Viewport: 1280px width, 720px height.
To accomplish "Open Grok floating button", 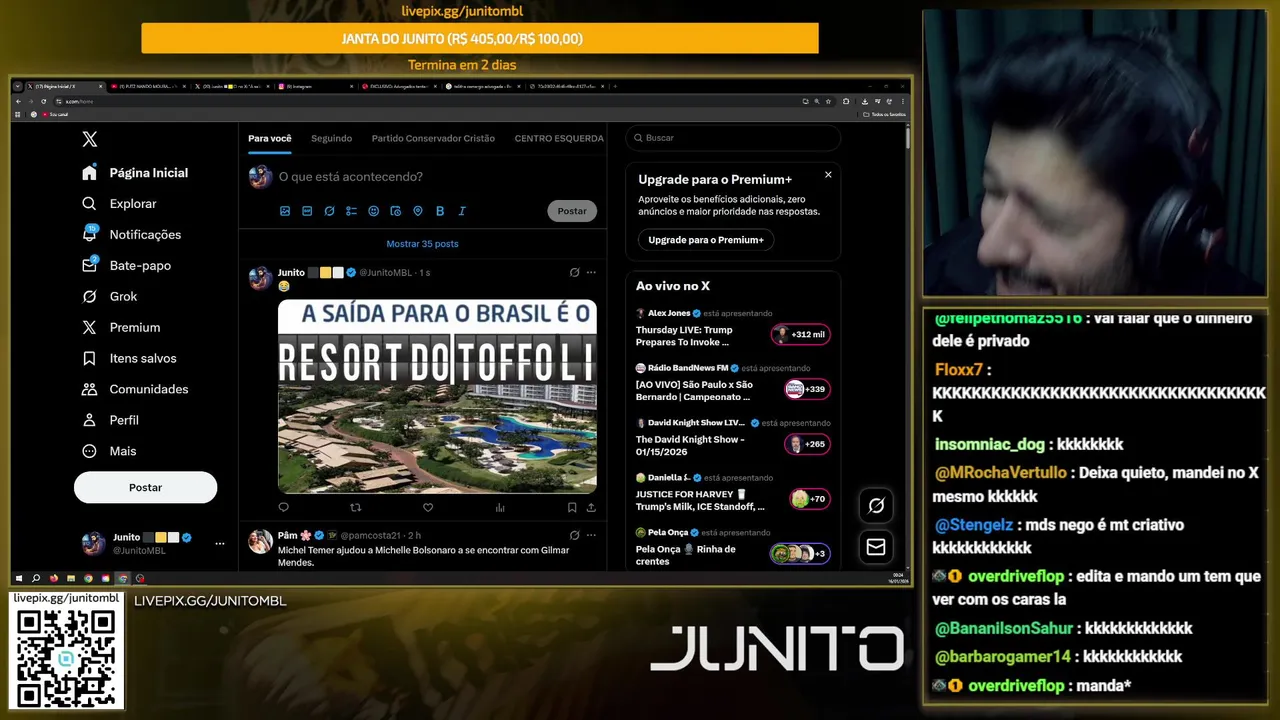I will pyautogui.click(x=876, y=506).
